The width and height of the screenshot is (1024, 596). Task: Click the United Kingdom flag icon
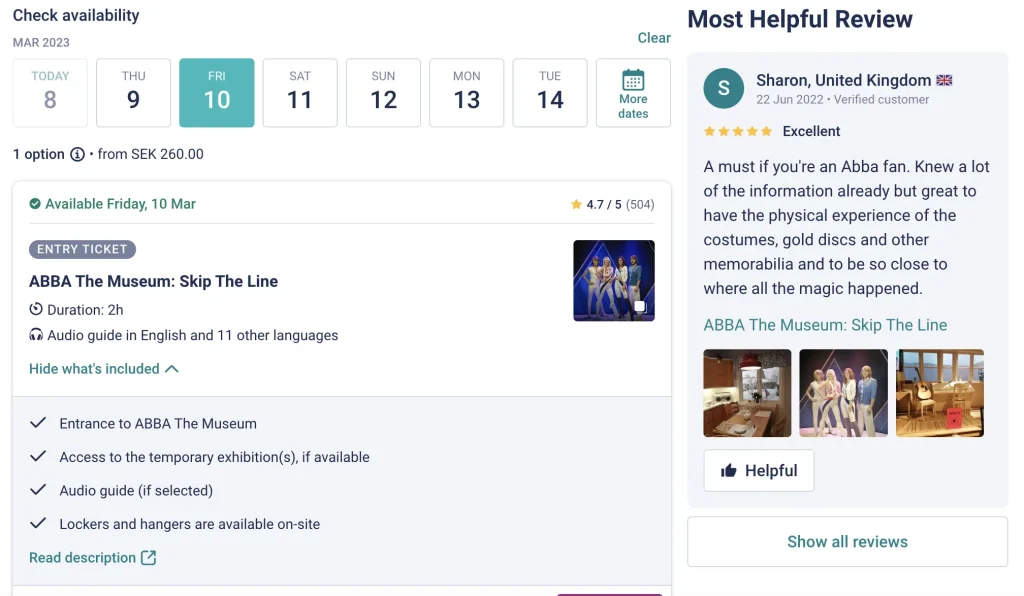944,80
